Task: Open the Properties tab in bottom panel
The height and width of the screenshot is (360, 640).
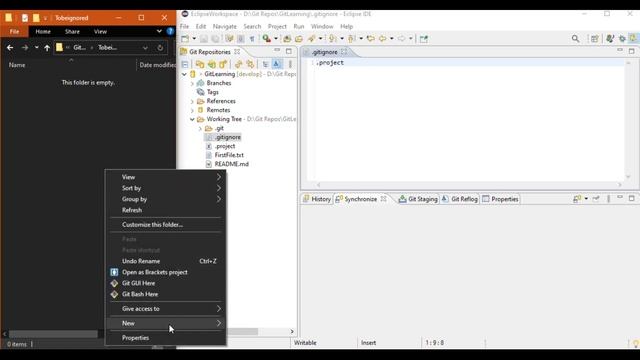Action: pos(500,199)
